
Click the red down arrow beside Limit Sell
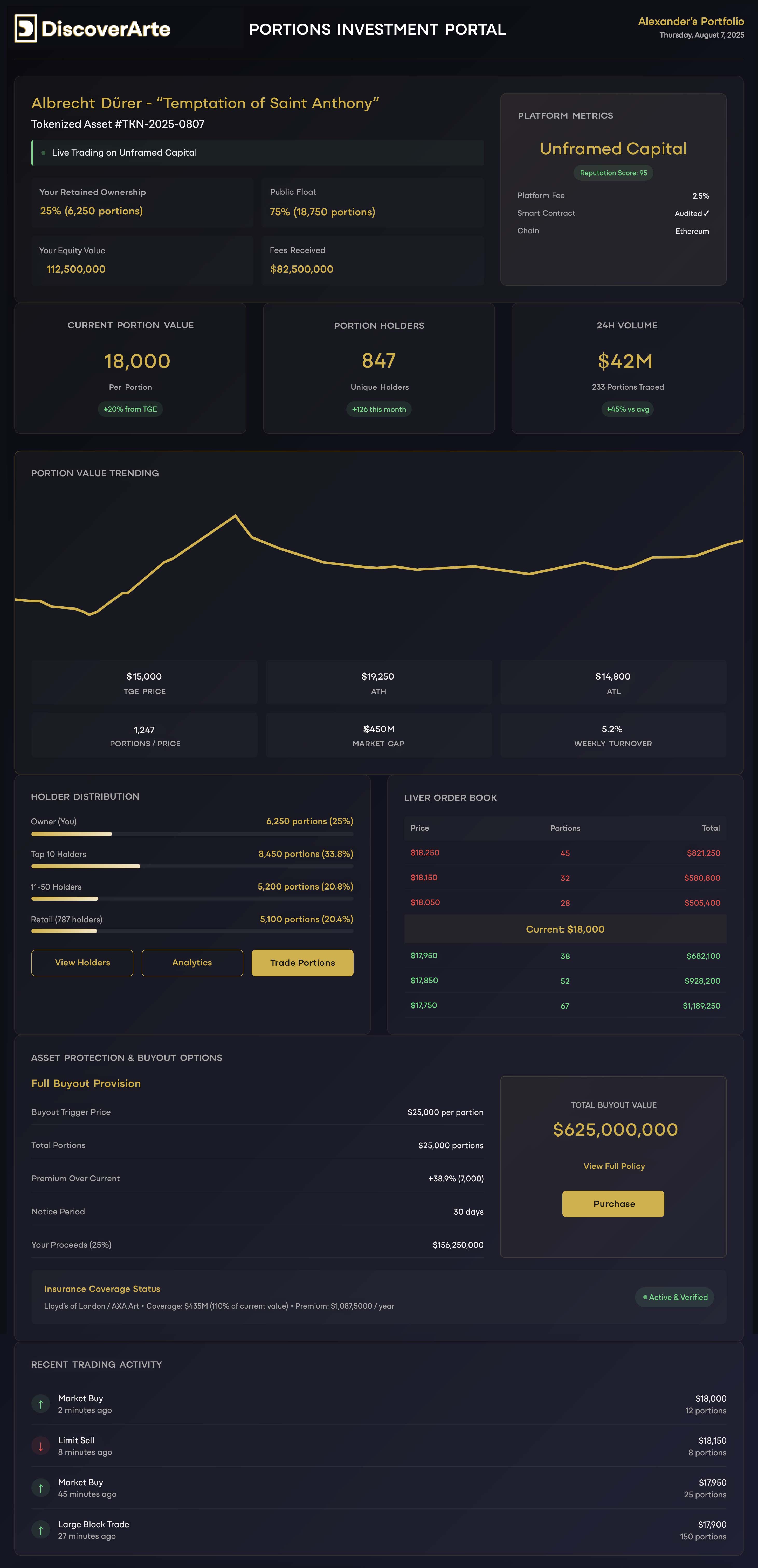(40, 1446)
